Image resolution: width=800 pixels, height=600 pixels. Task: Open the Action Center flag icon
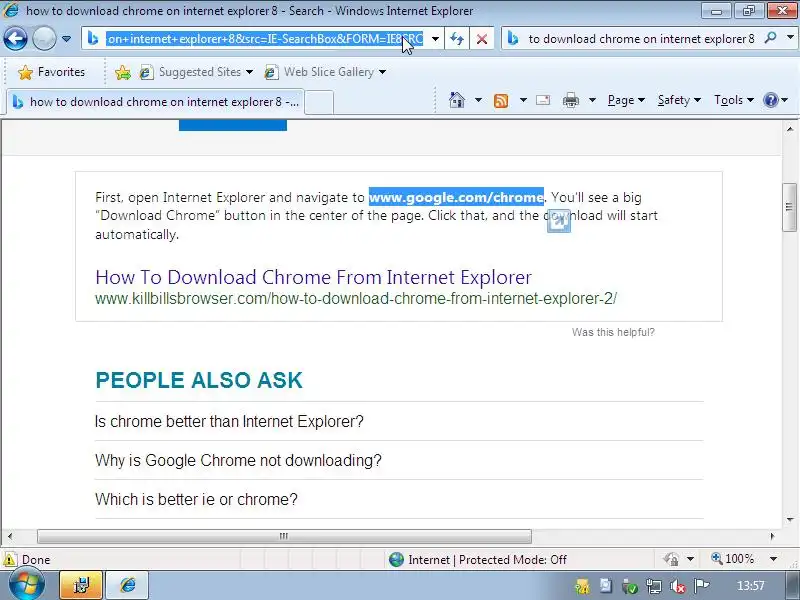click(702, 586)
